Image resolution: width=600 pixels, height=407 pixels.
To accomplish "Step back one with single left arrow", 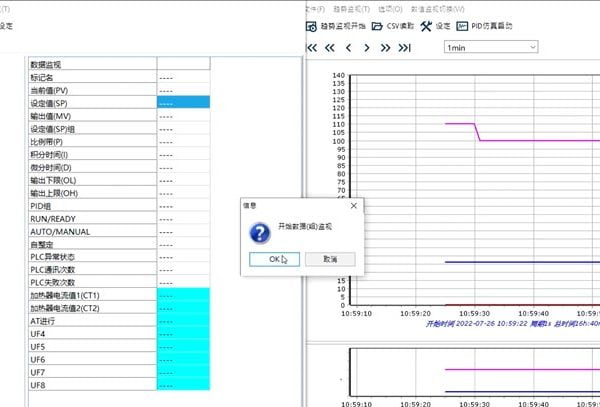I will (x=348, y=47).
